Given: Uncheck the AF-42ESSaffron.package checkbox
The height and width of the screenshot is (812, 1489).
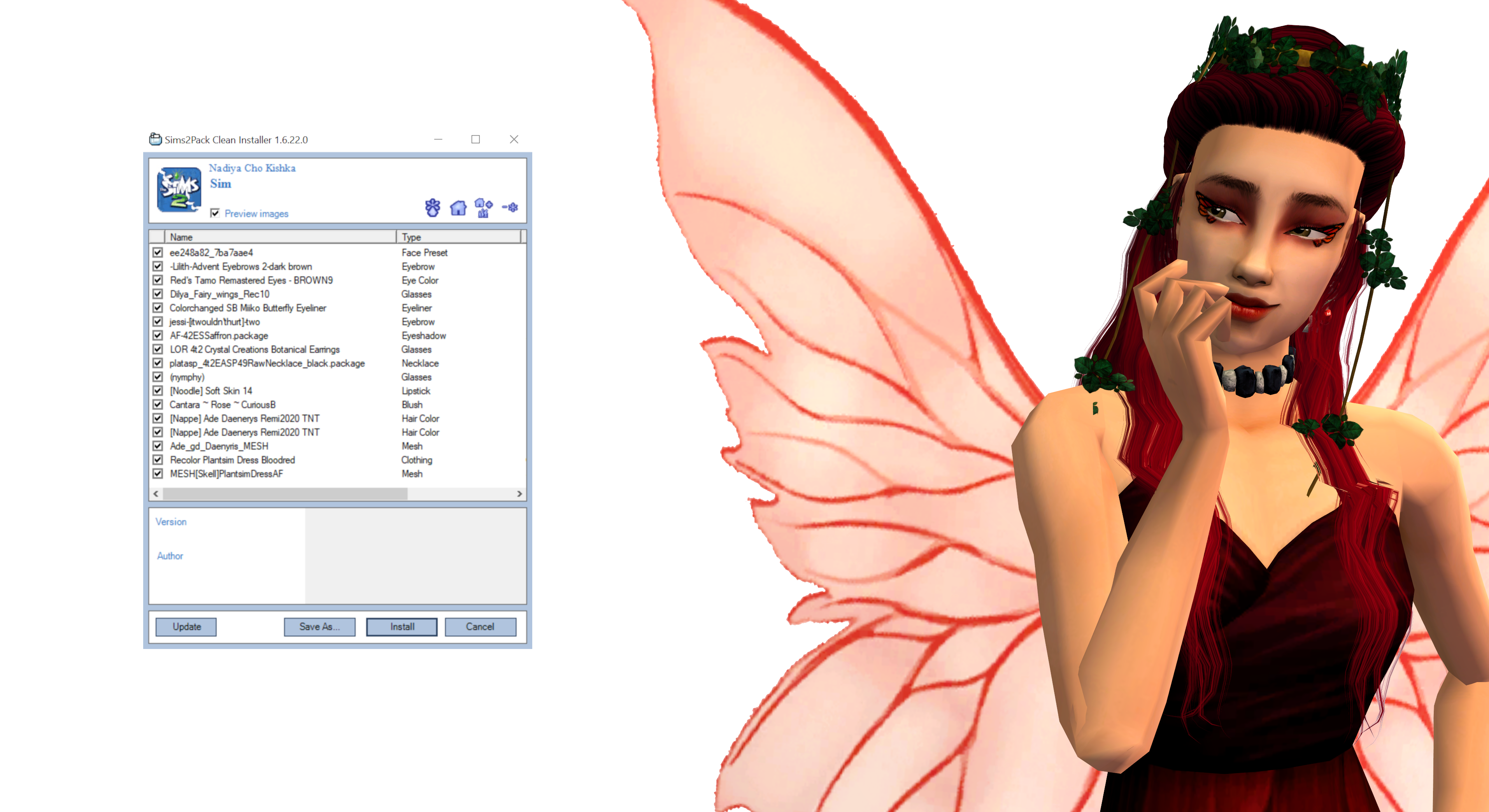Looking at the screenshot, I should click(x=157, y=336).
